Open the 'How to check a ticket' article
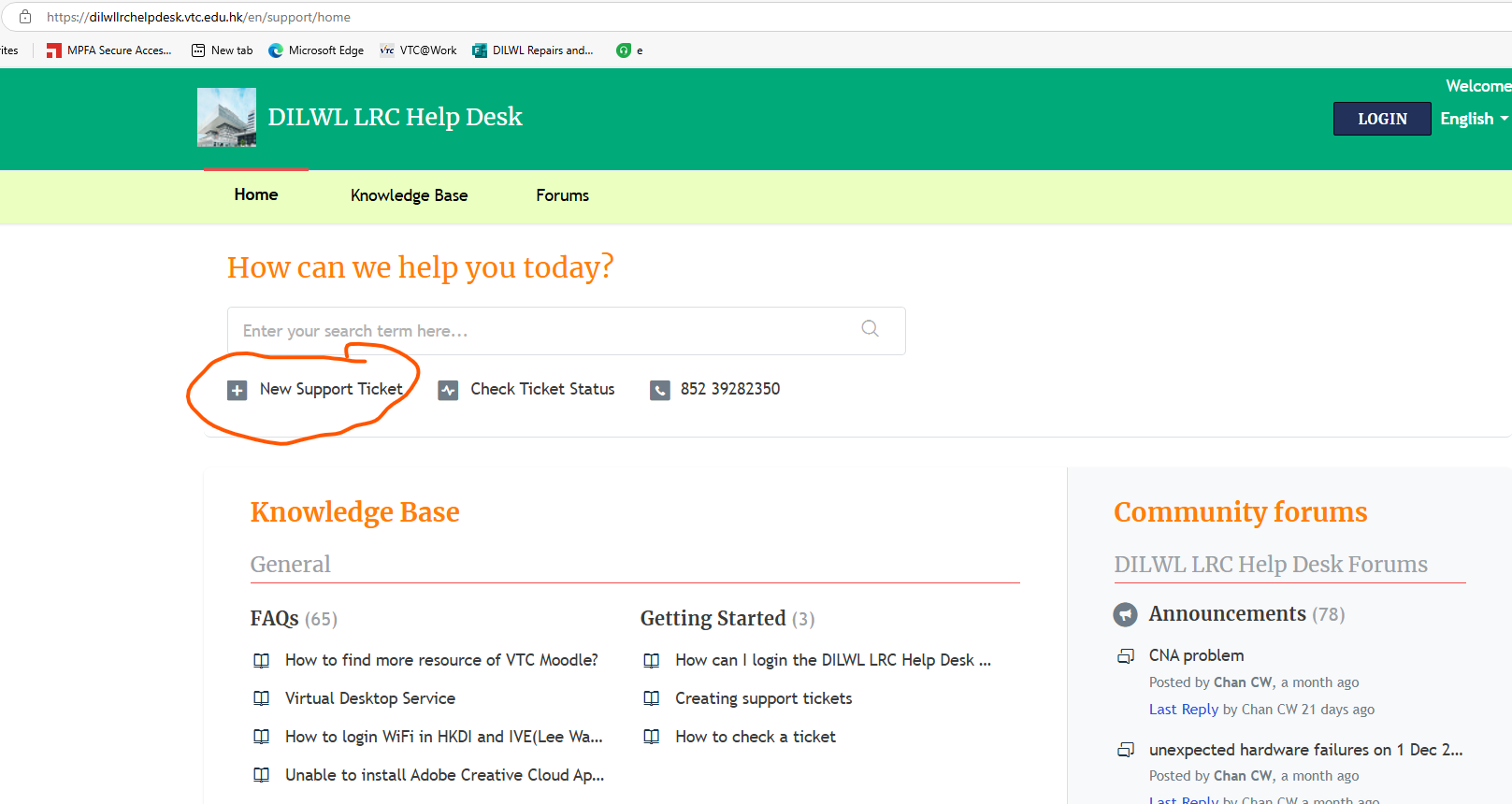This screenshot has height=804, width=1512. point(756,737)
